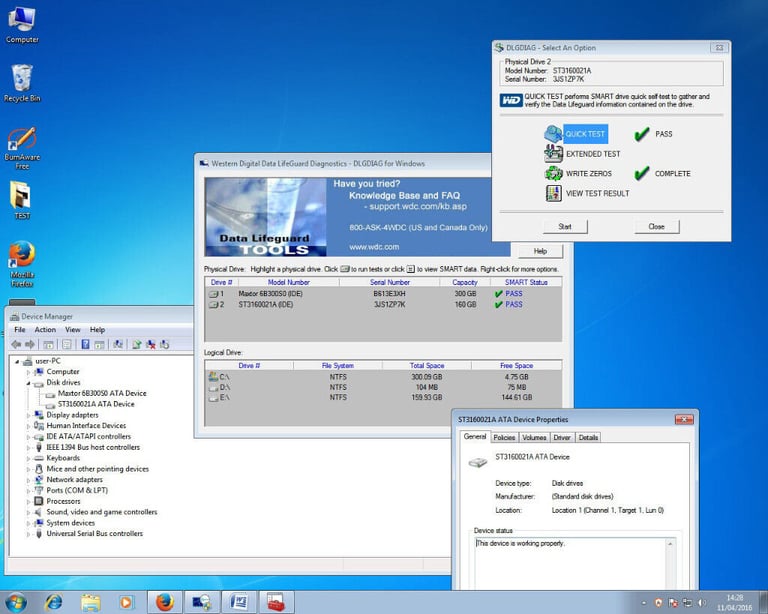The width and height of the screenshot is (768, 614).
Task: Click Show/Hide Console Tree toolbar icon
Action: pos(48,344)
